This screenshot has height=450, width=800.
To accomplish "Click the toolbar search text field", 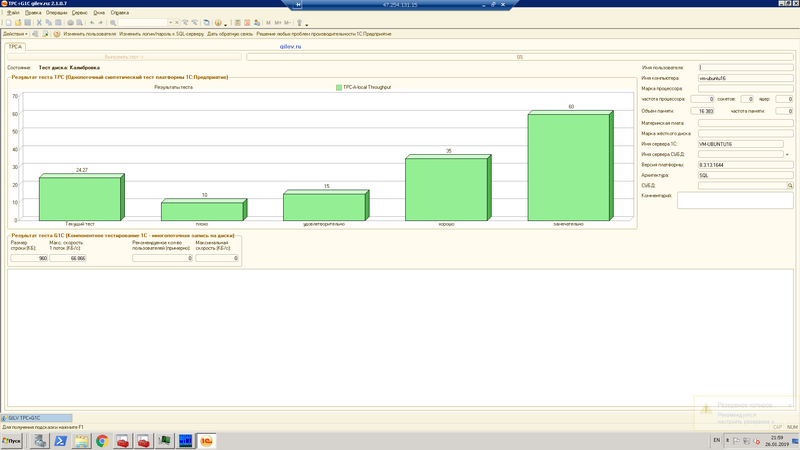I will pyautogui.click(x=143, y=23).
